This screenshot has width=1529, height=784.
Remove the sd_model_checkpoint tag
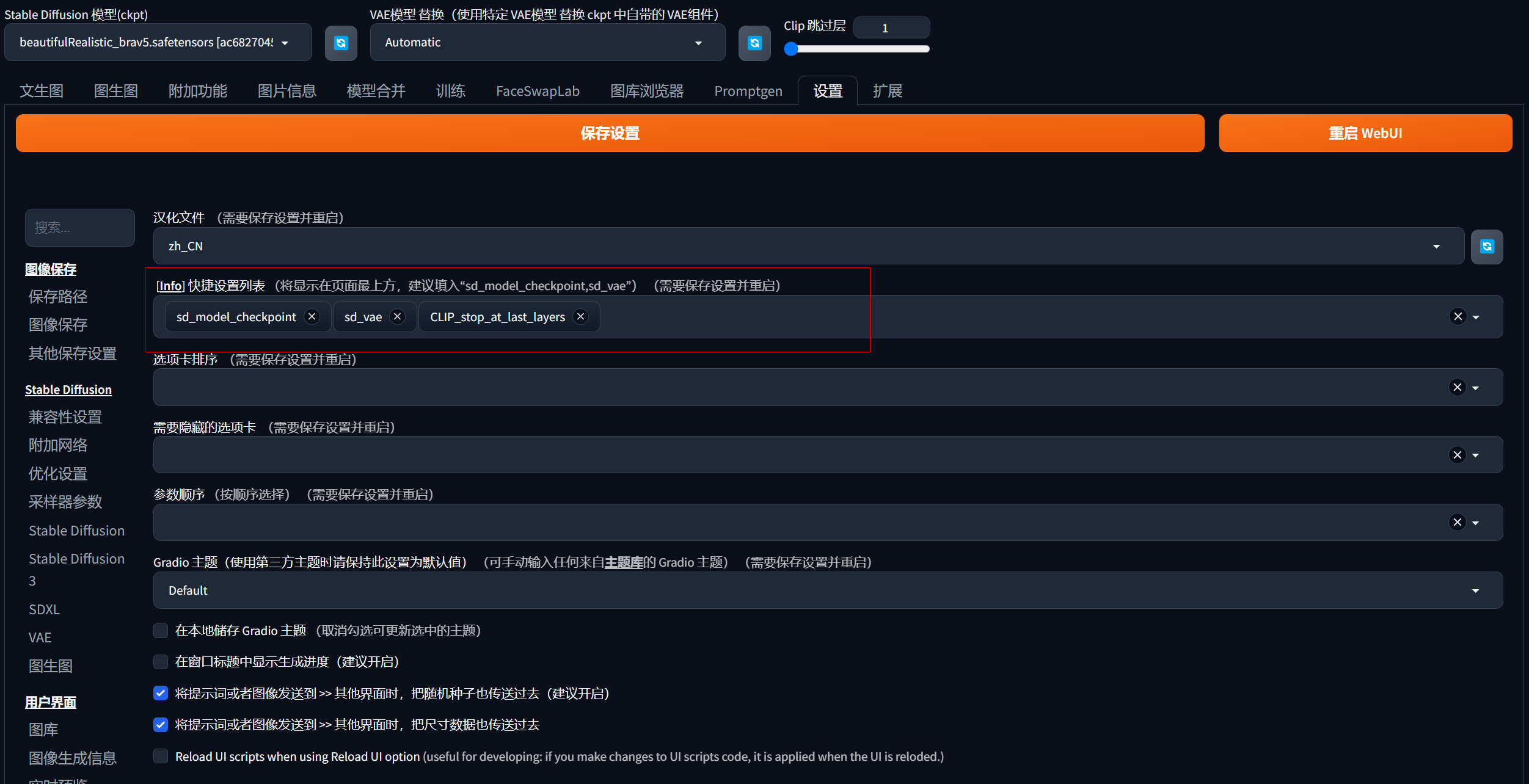pyautogui.click(x=312, y=316)
